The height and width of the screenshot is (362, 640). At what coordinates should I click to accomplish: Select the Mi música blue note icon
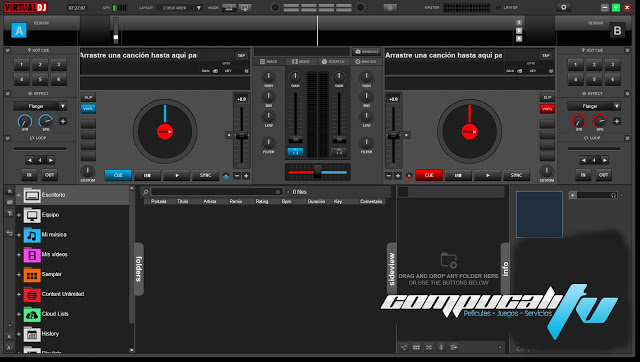pos(32,235)
